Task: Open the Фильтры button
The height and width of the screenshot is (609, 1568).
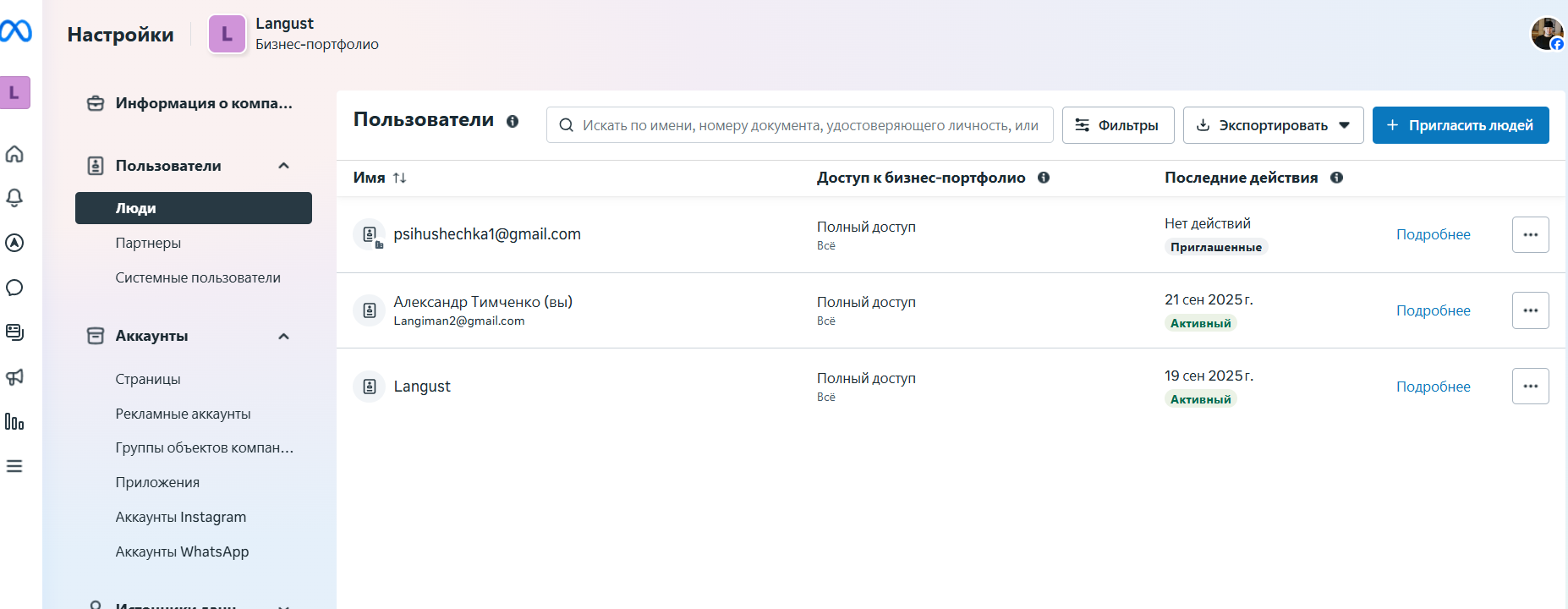Action: [1118, 125]
